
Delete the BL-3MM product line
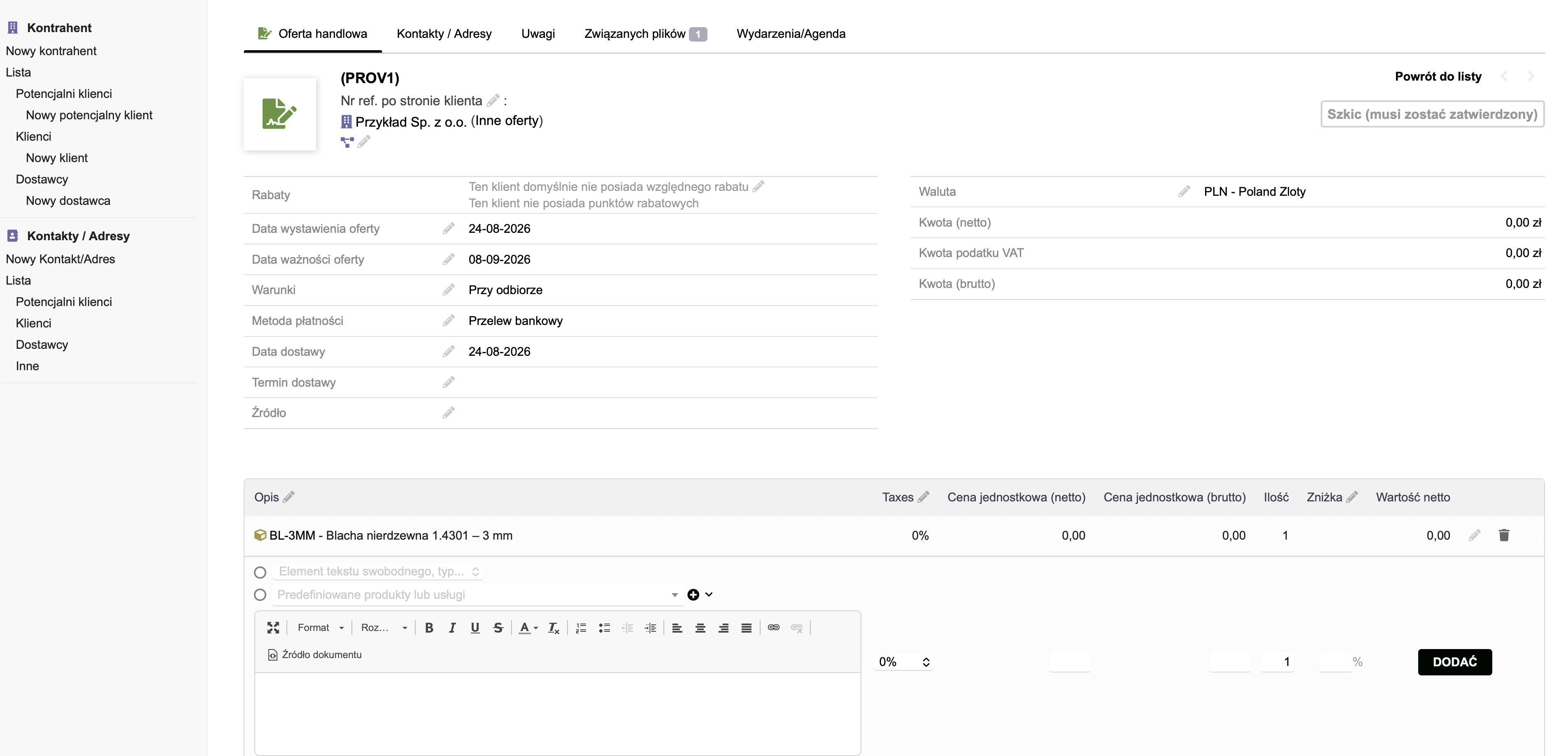(1504, 535)
